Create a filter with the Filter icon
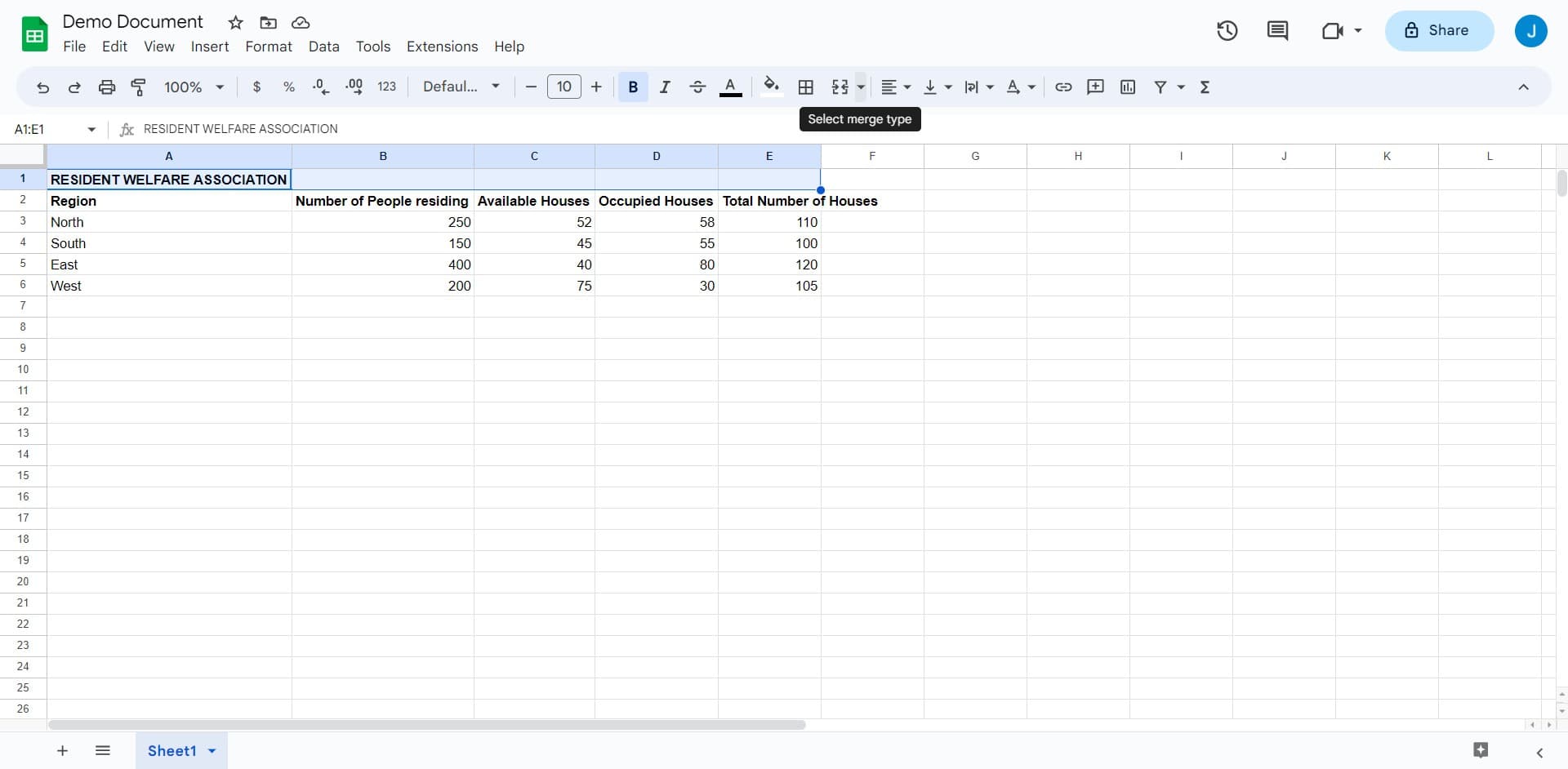The width and height of the screenshot is (1568, 769). click(1160, 87)
